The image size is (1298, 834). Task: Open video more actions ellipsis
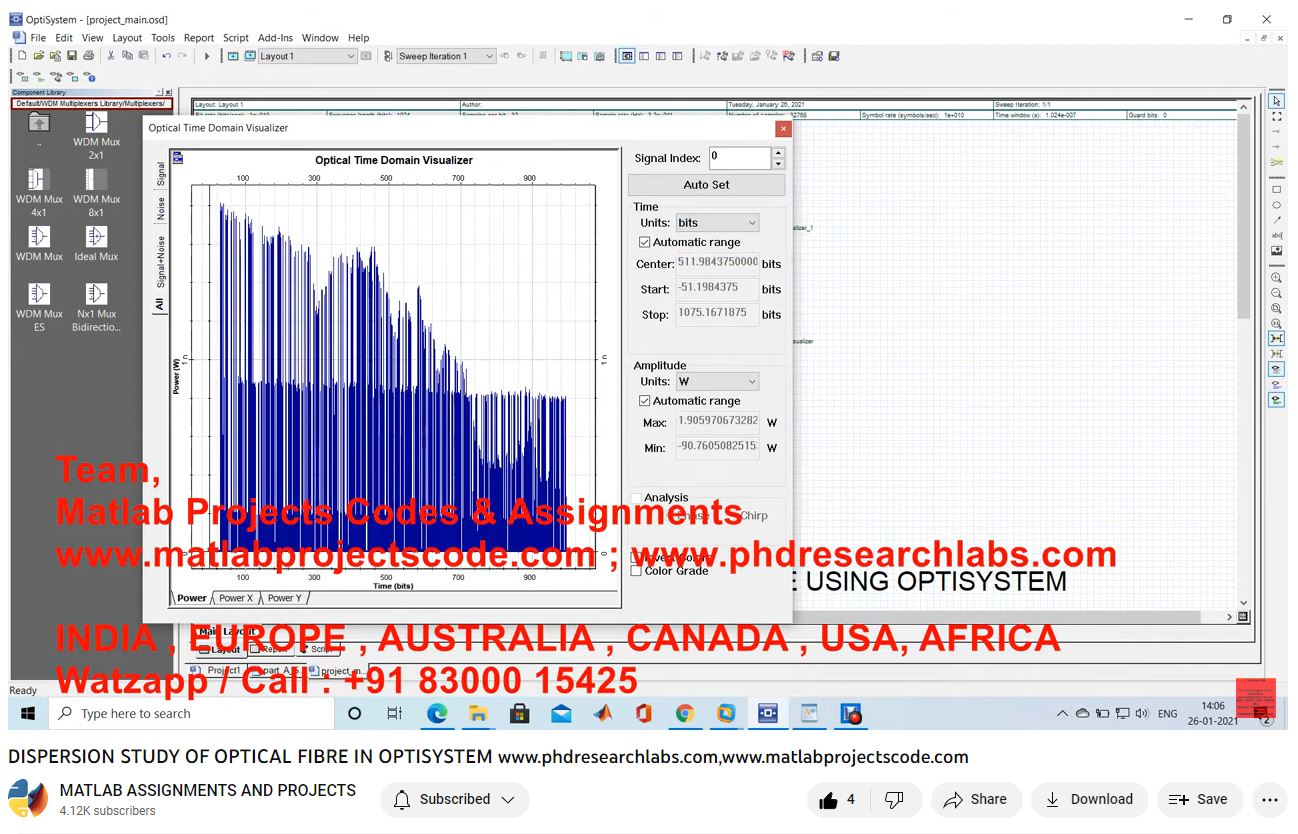tap(1270, 799)
